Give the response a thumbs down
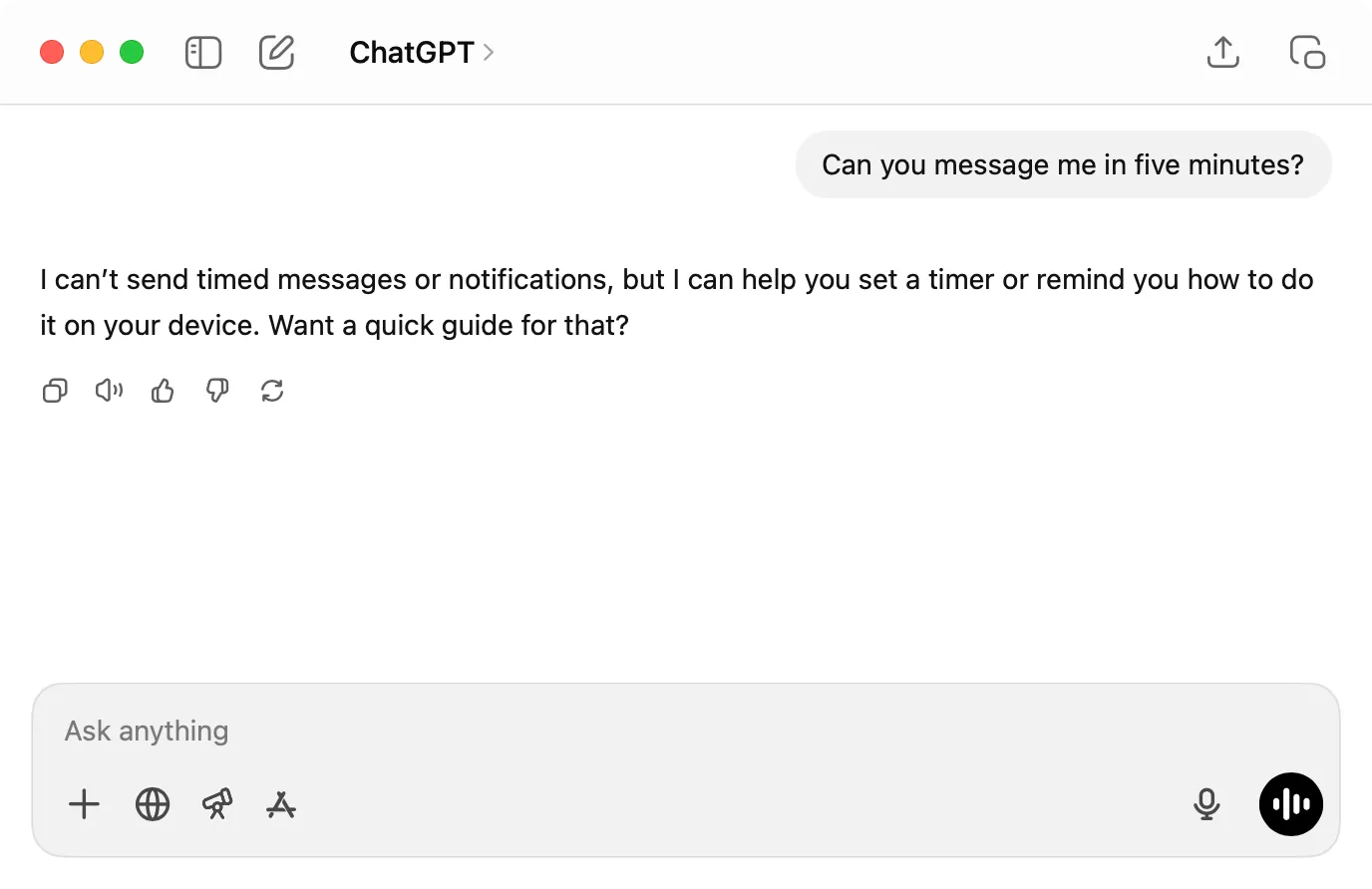Screen dimensions: 1372x889 click(217, 391)
